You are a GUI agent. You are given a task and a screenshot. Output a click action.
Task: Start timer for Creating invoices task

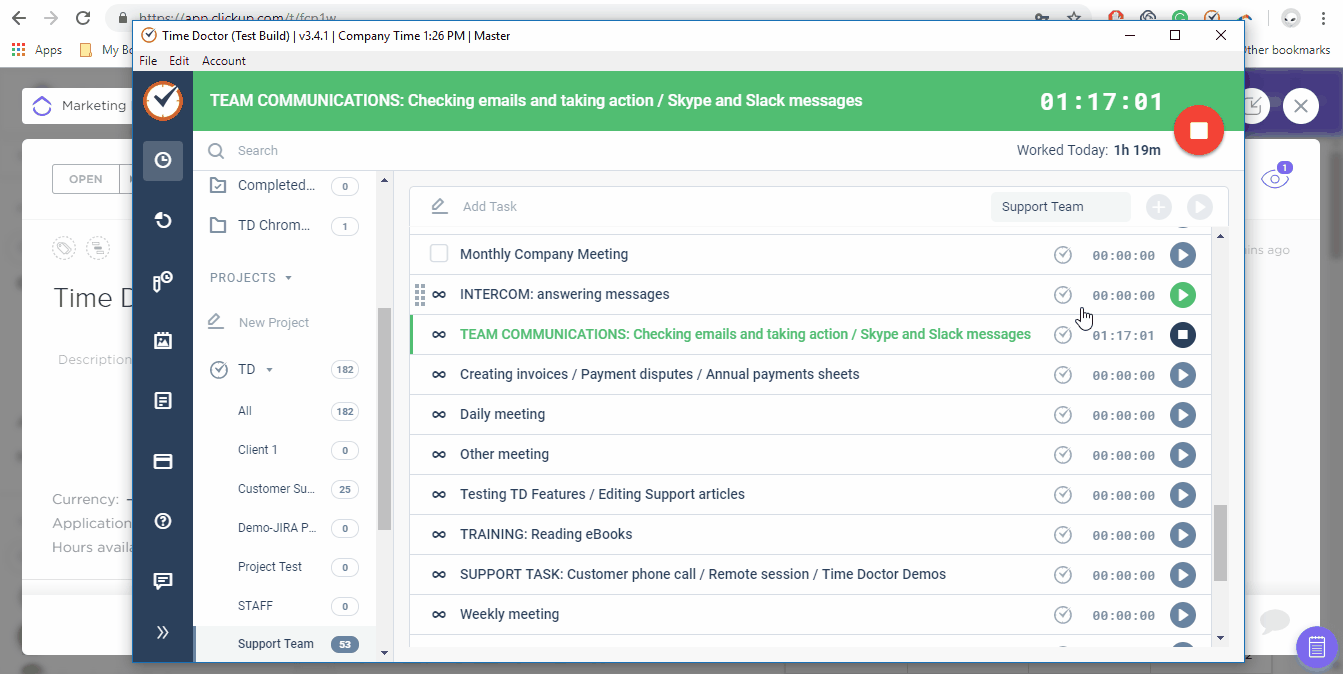click(x=1182, y=375)
